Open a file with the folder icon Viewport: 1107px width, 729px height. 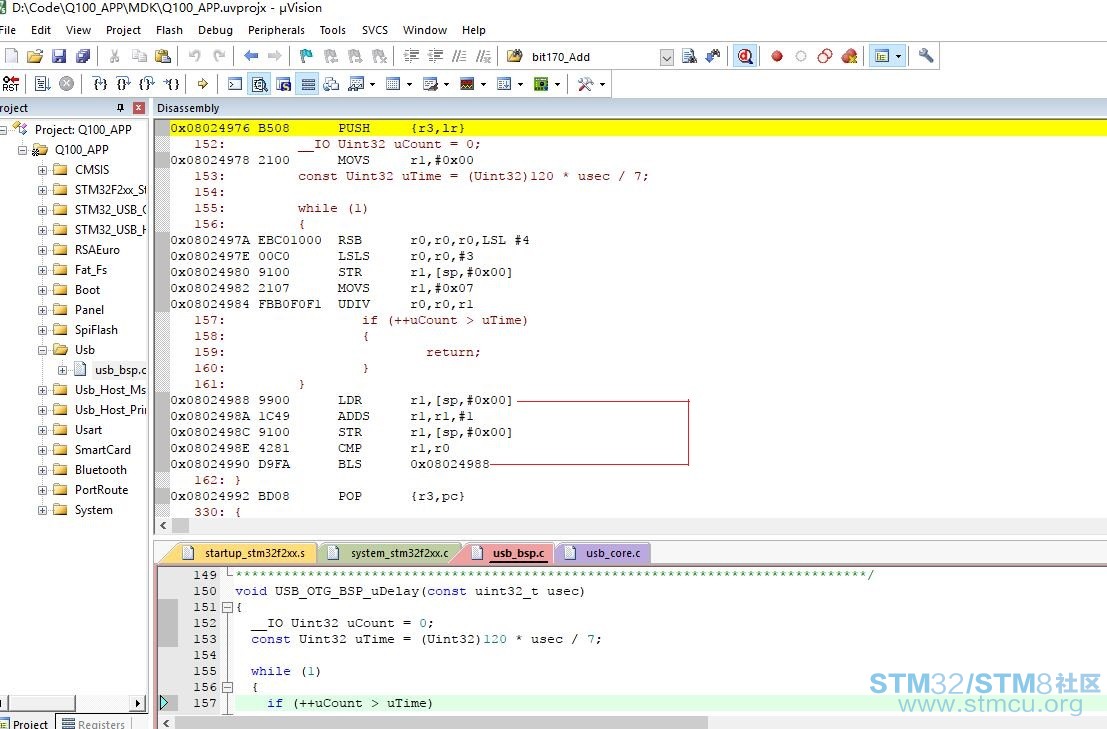pos(35,56)
